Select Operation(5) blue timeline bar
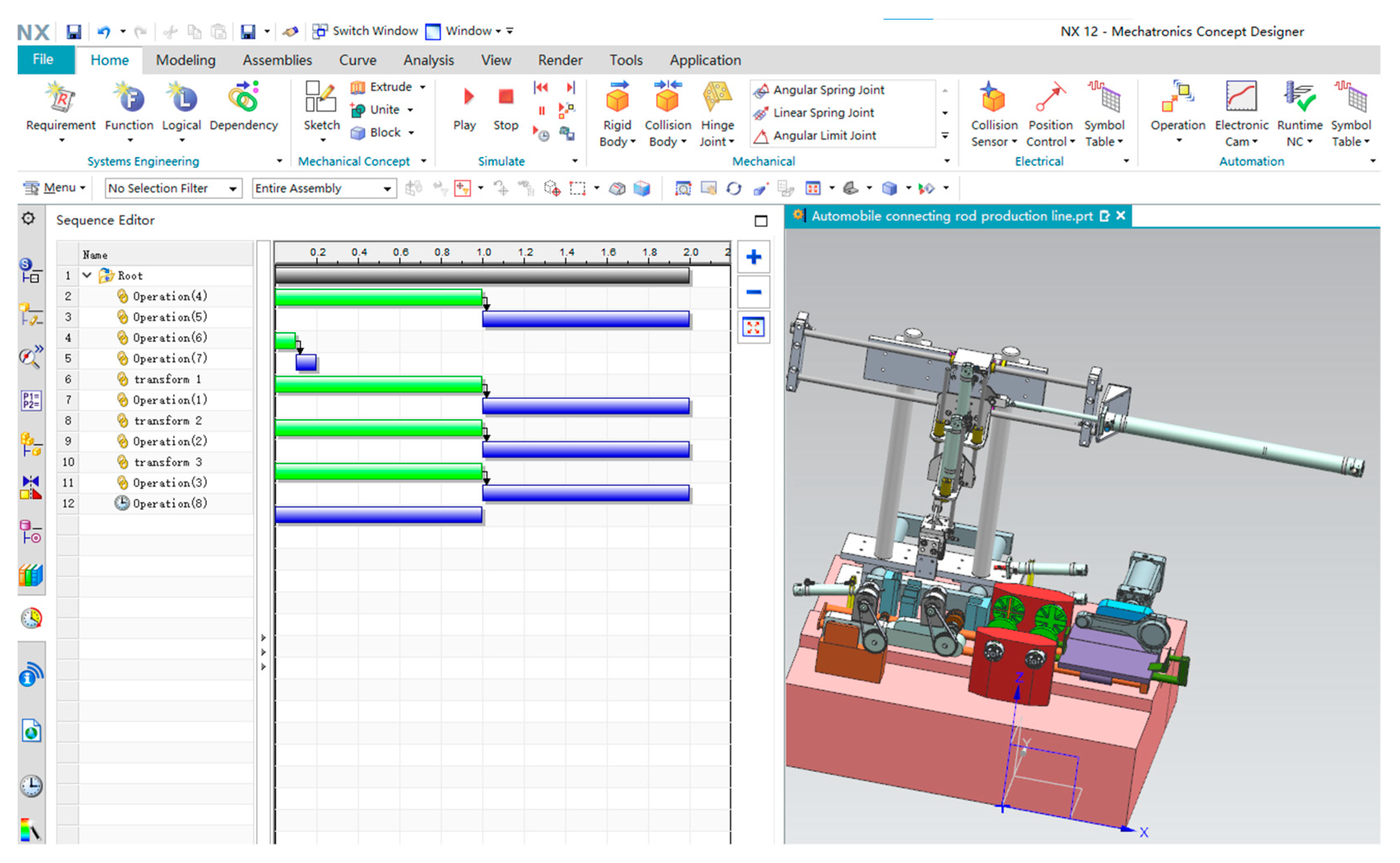The height and width of the screenshot is (863, 1400). point(585,319)
